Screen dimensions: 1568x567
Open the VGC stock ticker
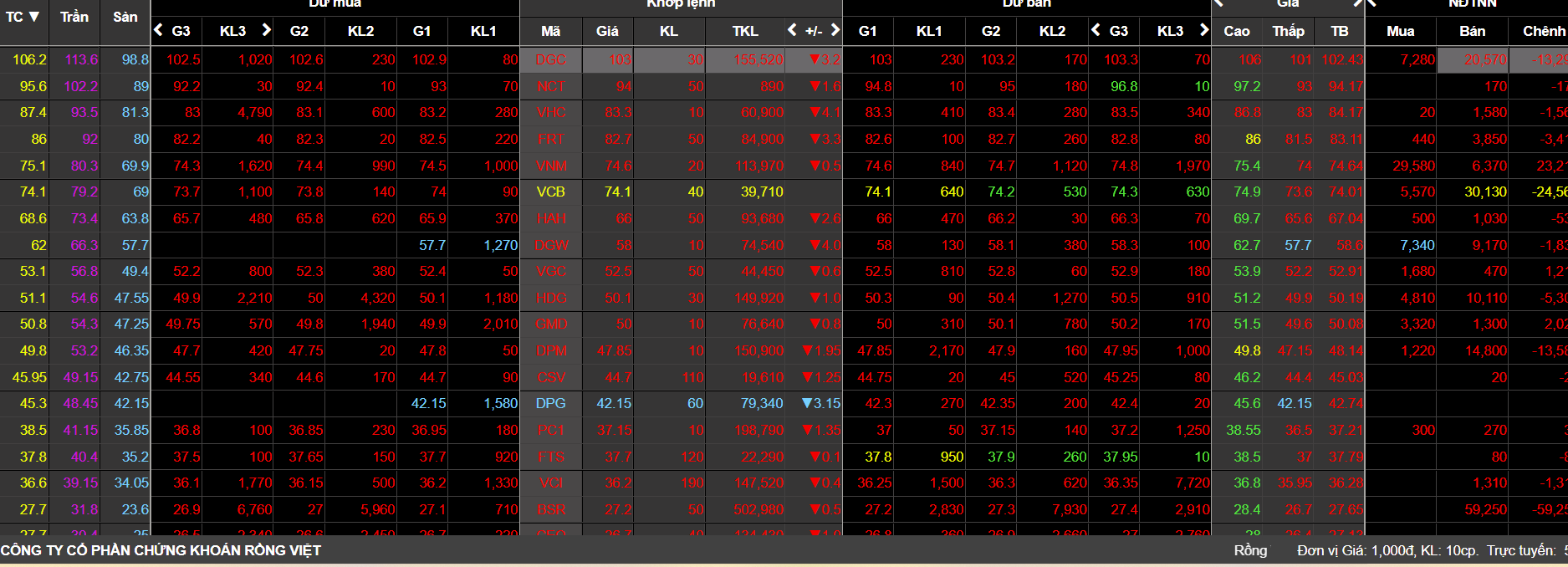coord(550,271)
